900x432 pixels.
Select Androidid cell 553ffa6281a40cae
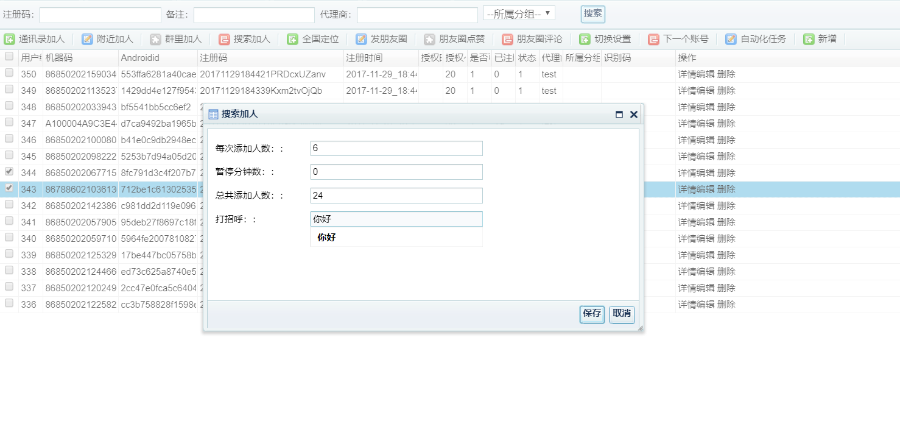point(157,74)
